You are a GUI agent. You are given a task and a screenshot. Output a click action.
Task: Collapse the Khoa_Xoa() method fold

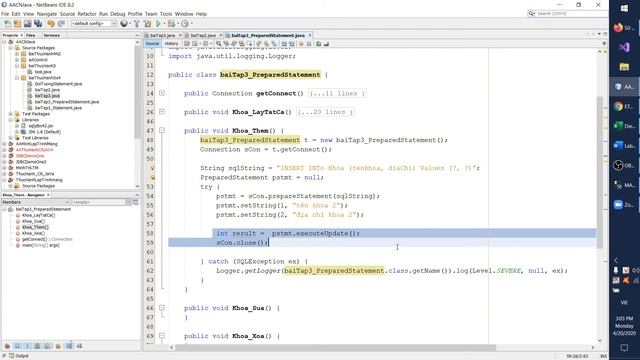point(162,336)
